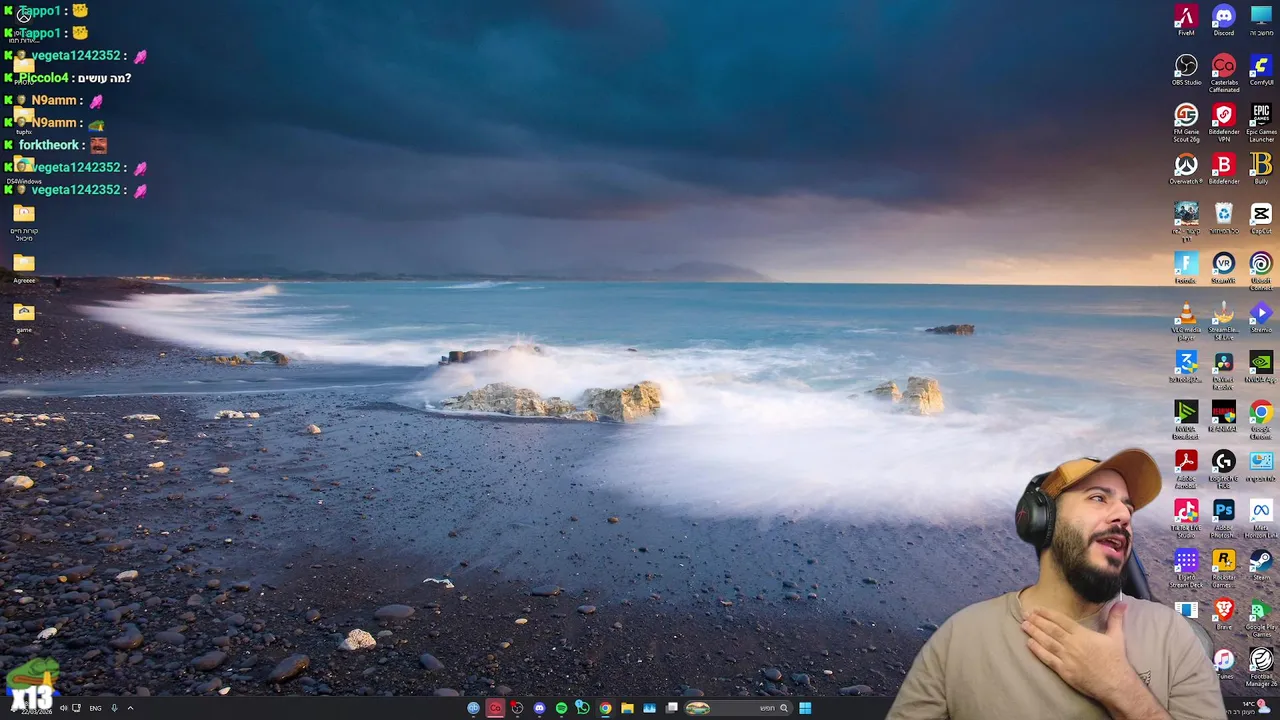The image size is (1280, 720).
Task: Click the Windows Start button in taskbar
Action: click(805, 708)
